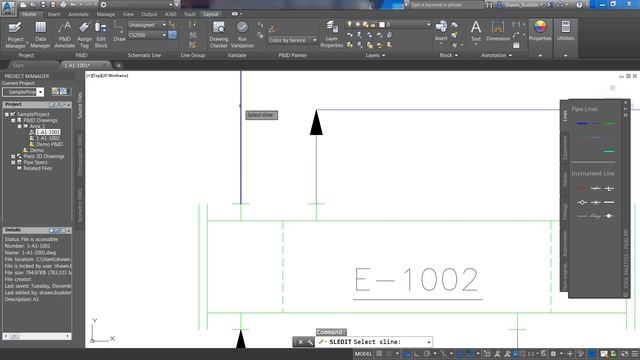Expand command history arrow on command line
The image size is (640, 360).
click(429, 342)
